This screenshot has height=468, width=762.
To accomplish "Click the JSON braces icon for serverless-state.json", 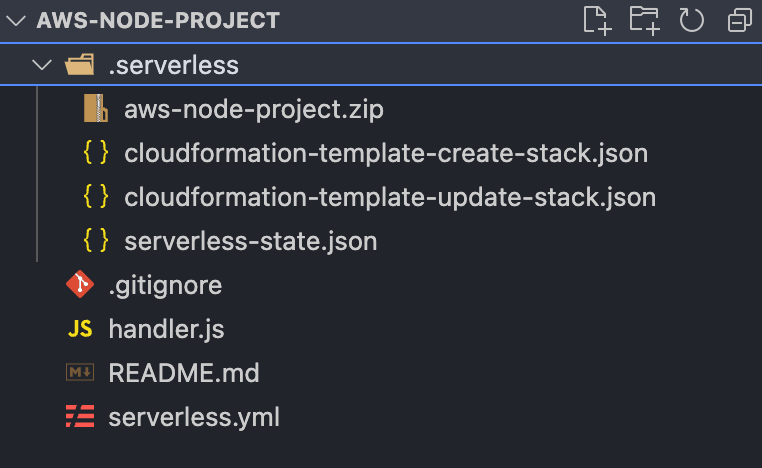I will [96, 241].
